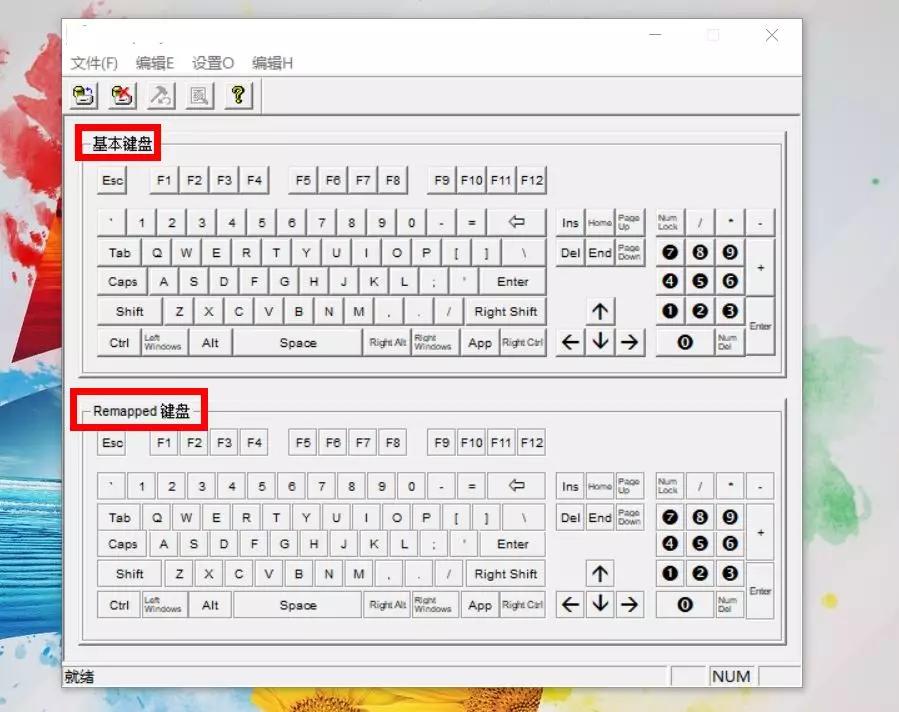
Task: Select numpad 5 on the 基本键盘
Action: (x=699, y=282)
